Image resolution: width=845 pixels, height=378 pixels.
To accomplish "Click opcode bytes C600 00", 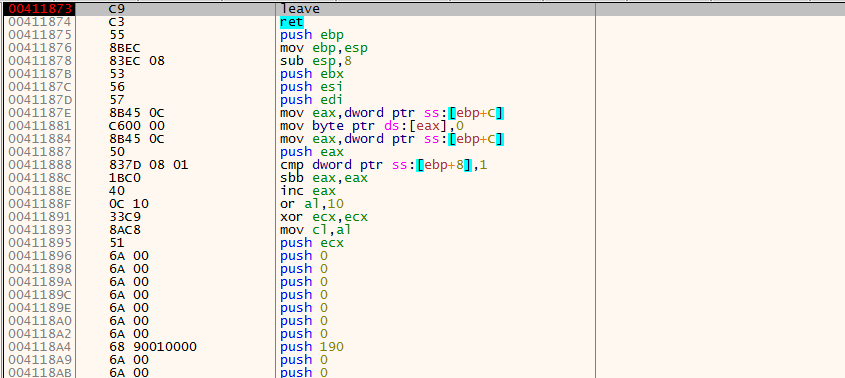I will [136, 126].
